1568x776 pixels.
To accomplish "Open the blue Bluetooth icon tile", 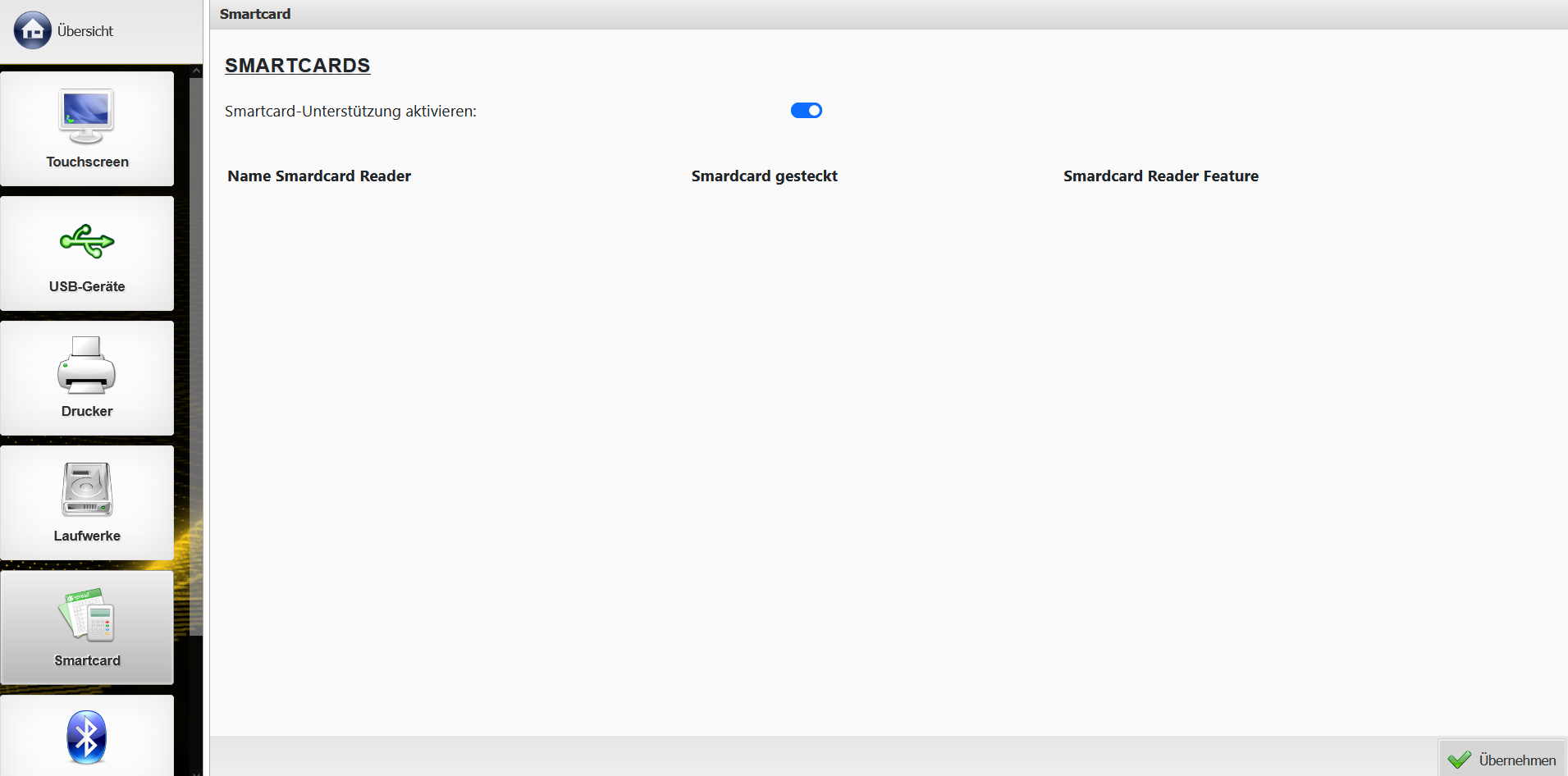I will point(87,736).
